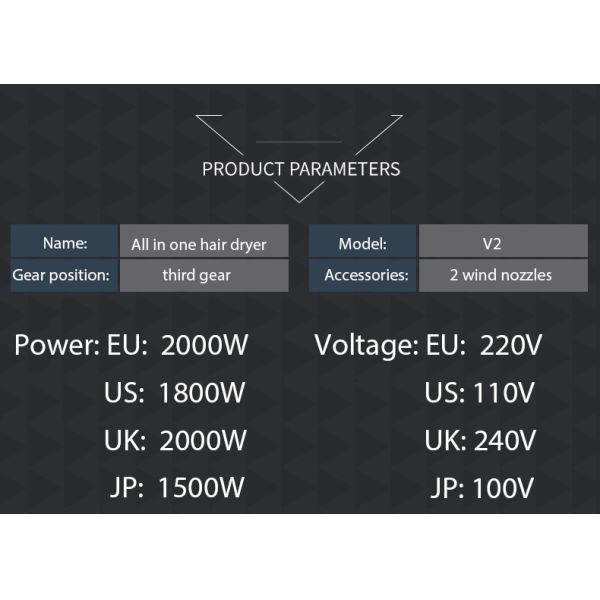Click the downward chevron below the heading
600x600 pixels.
(300, 193)
